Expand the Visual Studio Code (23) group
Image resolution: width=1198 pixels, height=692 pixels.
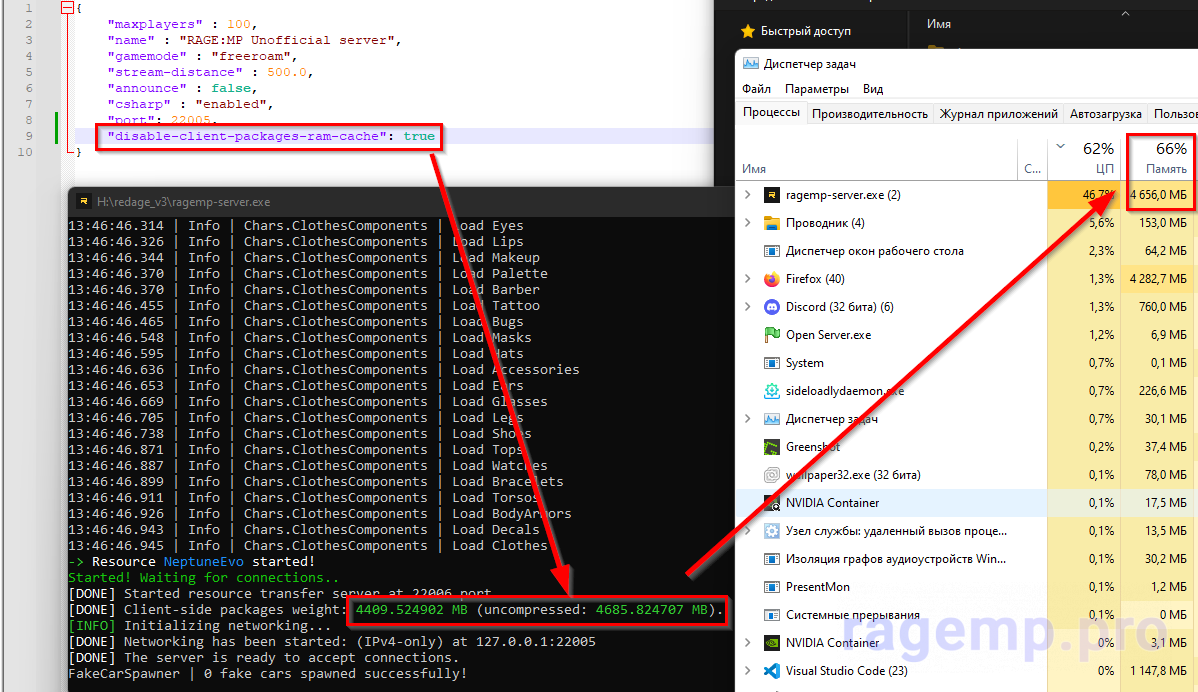748,671
